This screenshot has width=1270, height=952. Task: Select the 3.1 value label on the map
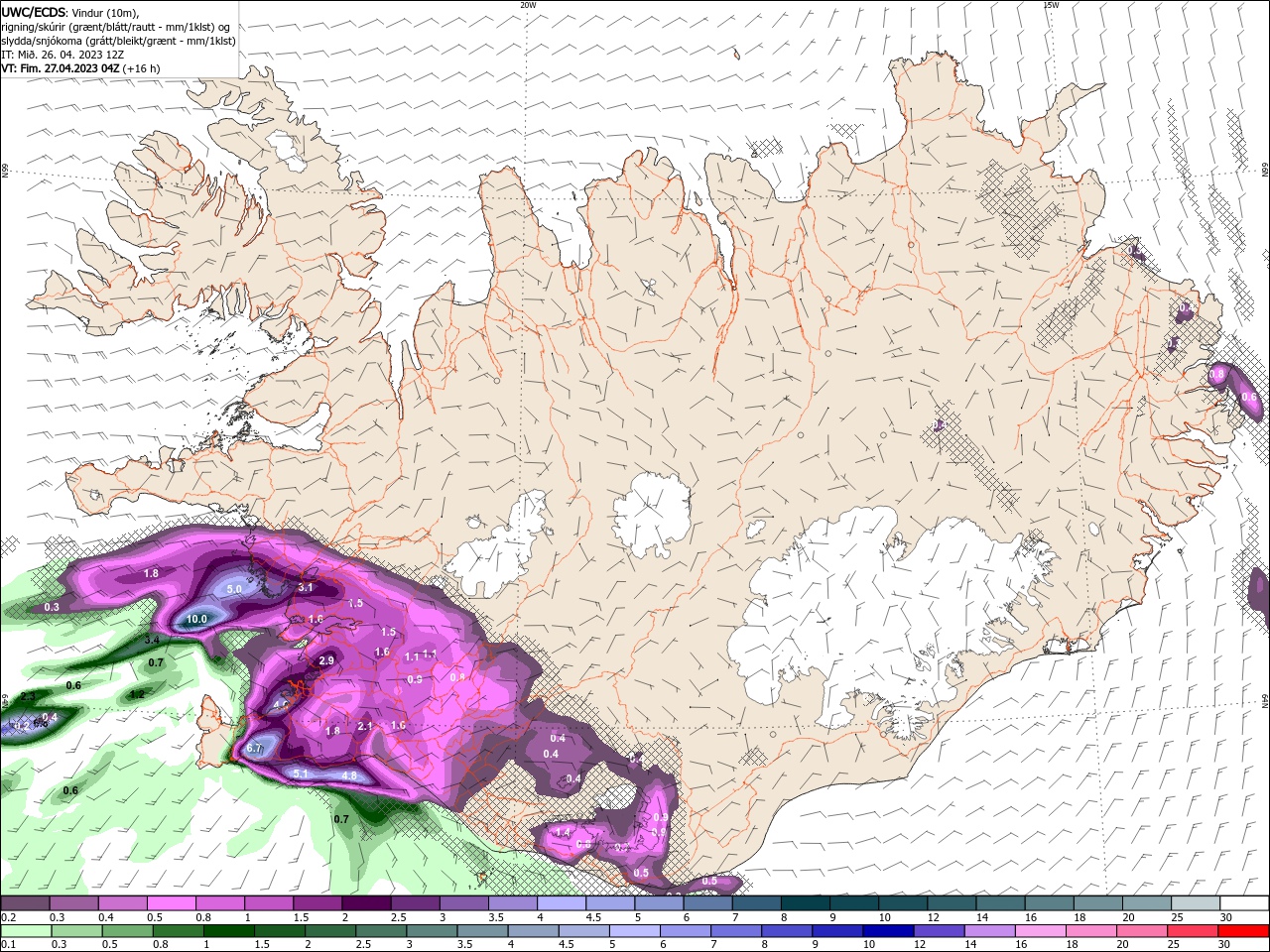tap(306, 587)
